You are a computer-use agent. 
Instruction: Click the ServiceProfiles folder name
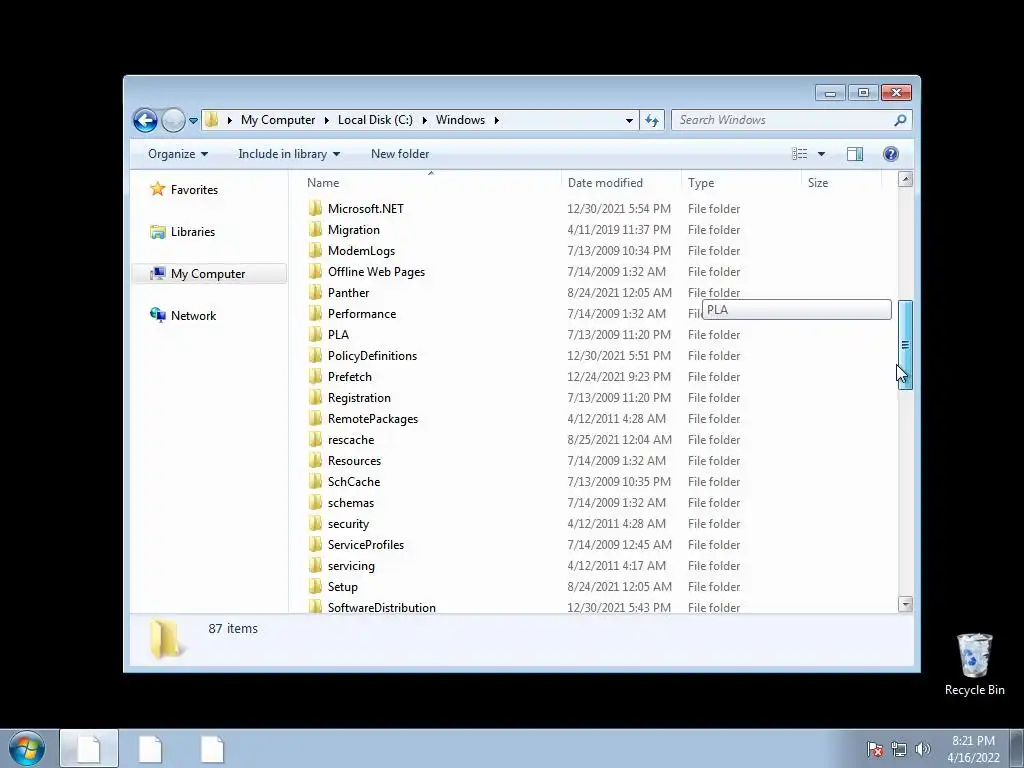366,545
